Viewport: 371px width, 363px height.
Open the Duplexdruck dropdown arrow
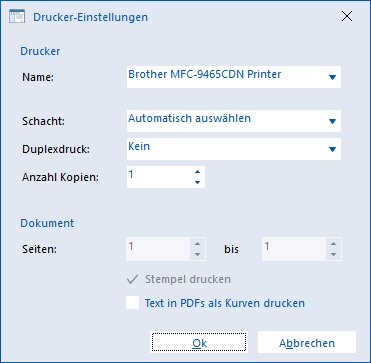[332, 149]
